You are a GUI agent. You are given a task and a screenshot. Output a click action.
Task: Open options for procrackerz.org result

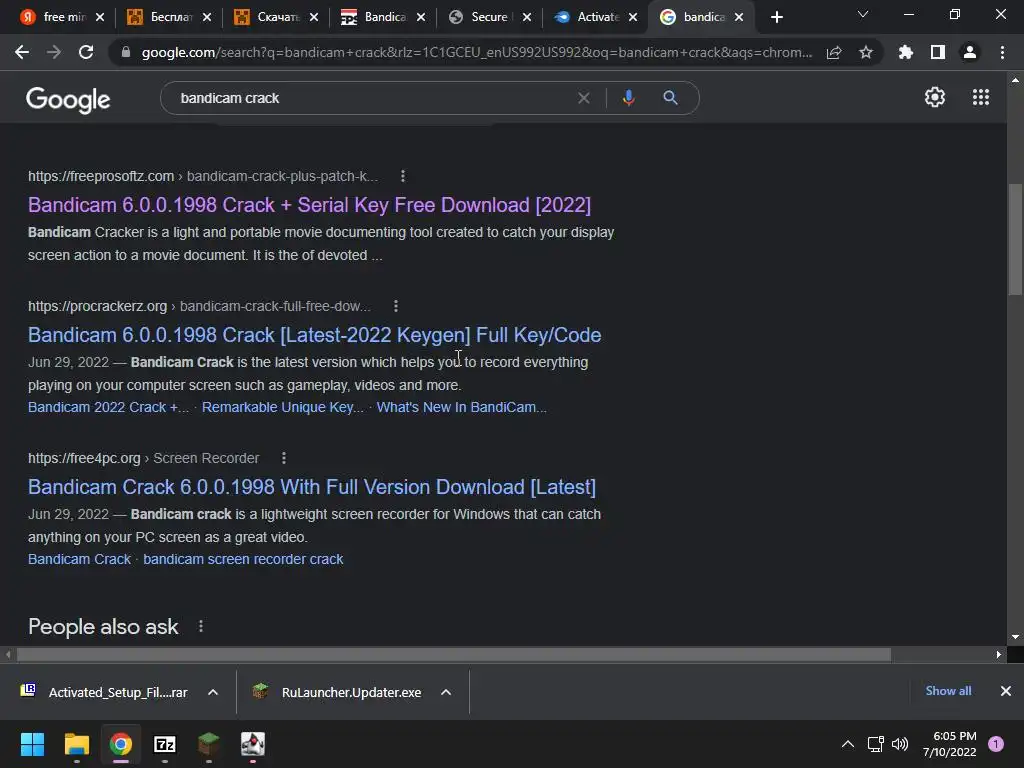pyautogui.click(x=396, y=306)
